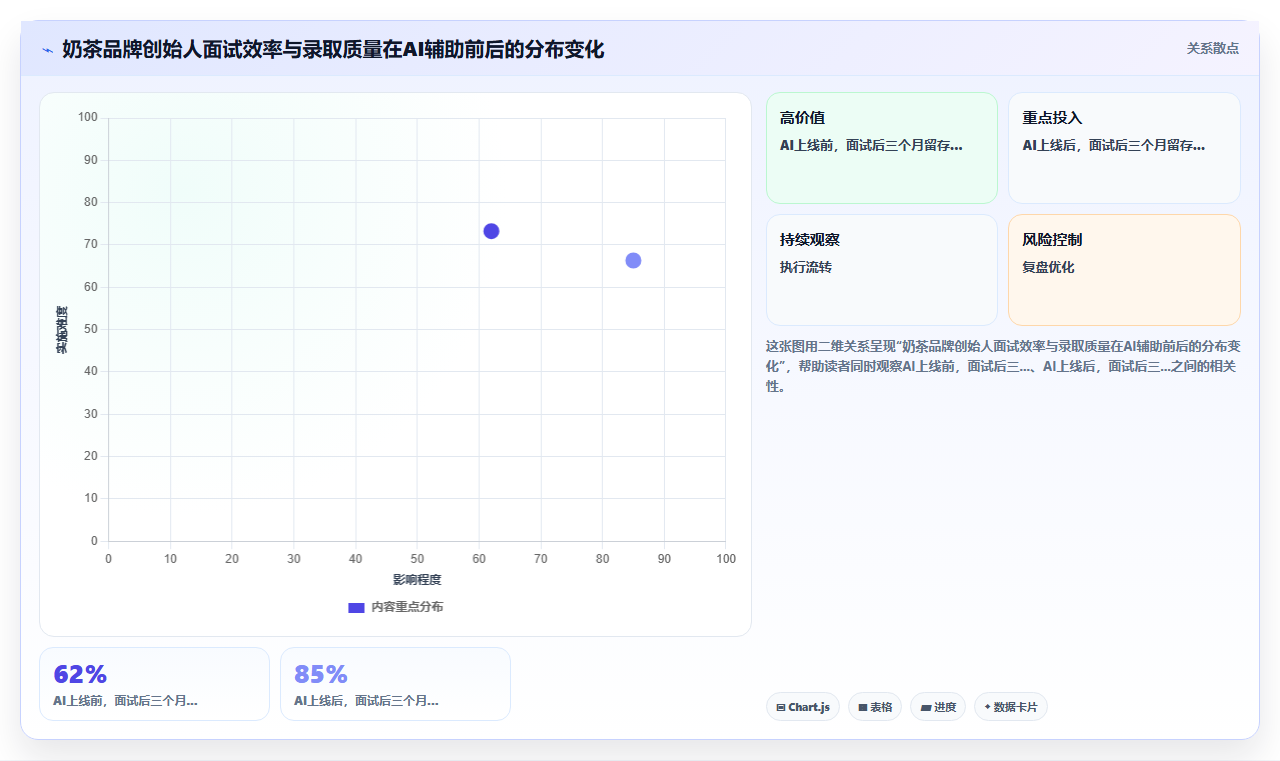Click the lightning icon beside the title
1280x761 pixels.
pyautogui.click(x=47, y=50)
